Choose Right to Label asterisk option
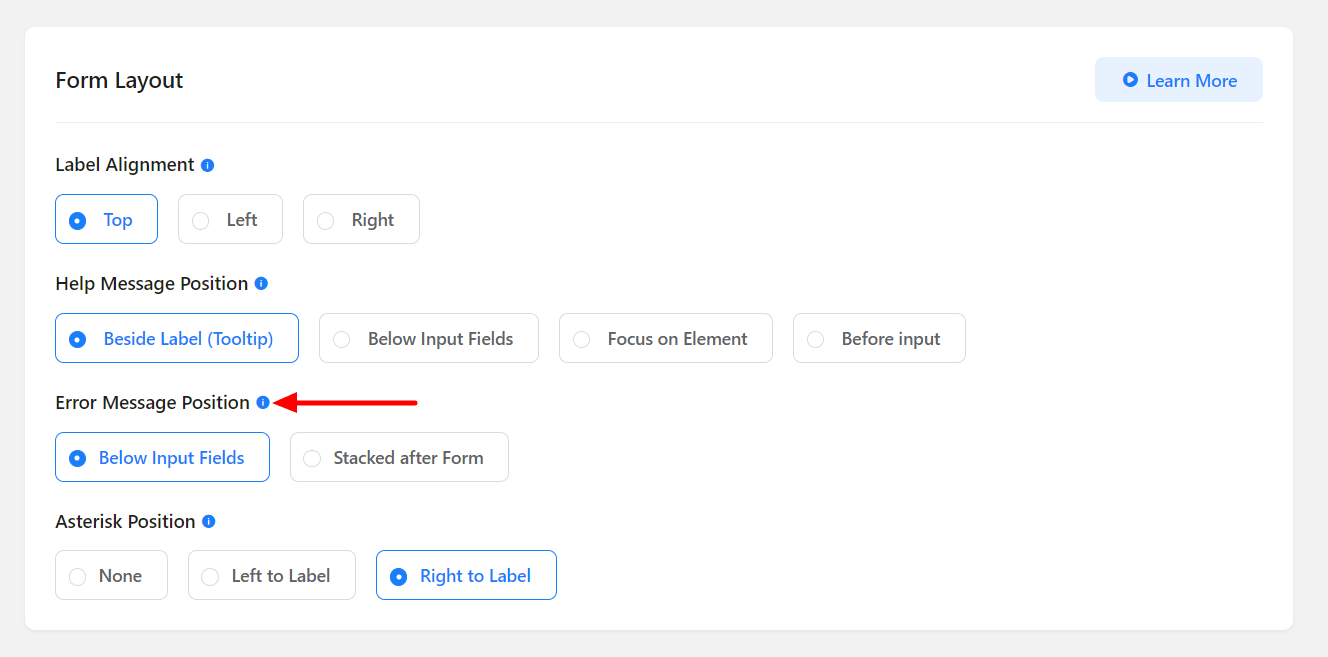 point(466,576)
